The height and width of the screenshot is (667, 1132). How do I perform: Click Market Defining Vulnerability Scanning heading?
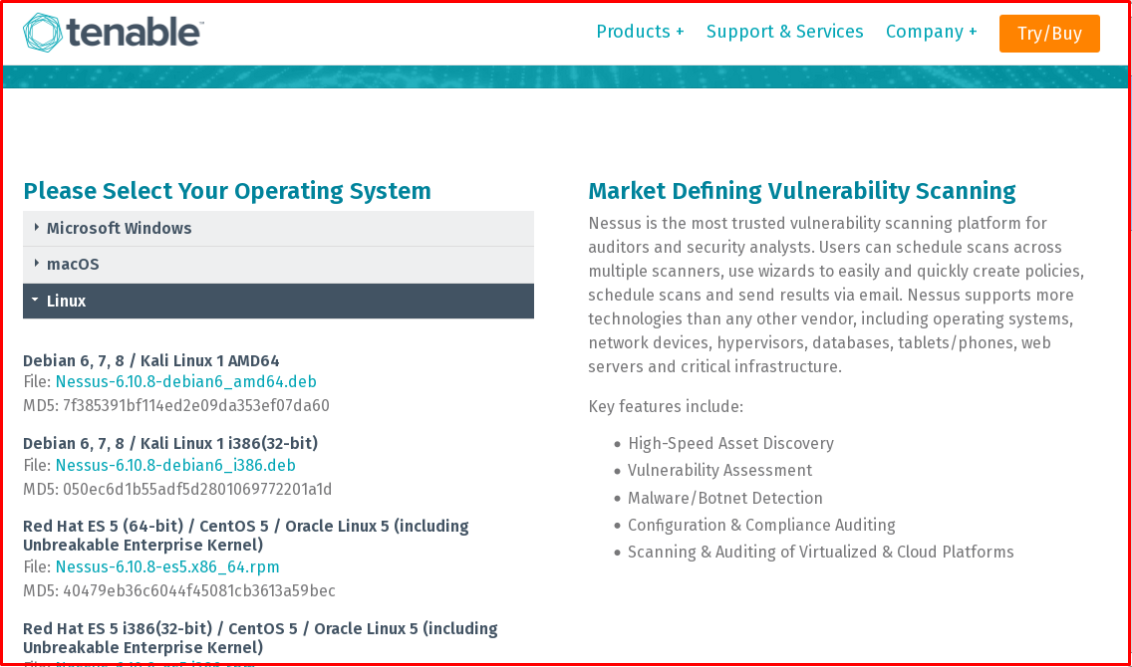click(x=802, y=191)
